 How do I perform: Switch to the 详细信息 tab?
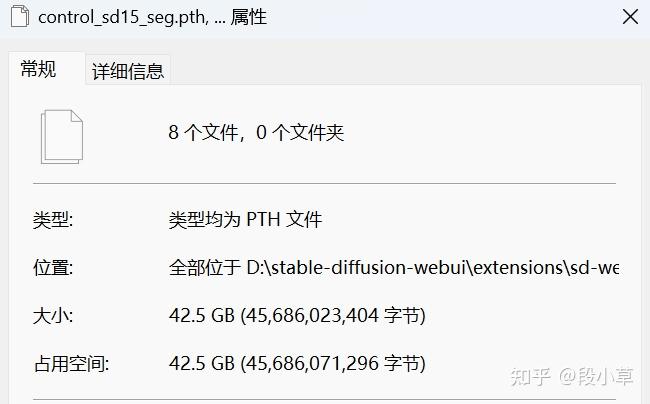(128, 70)
